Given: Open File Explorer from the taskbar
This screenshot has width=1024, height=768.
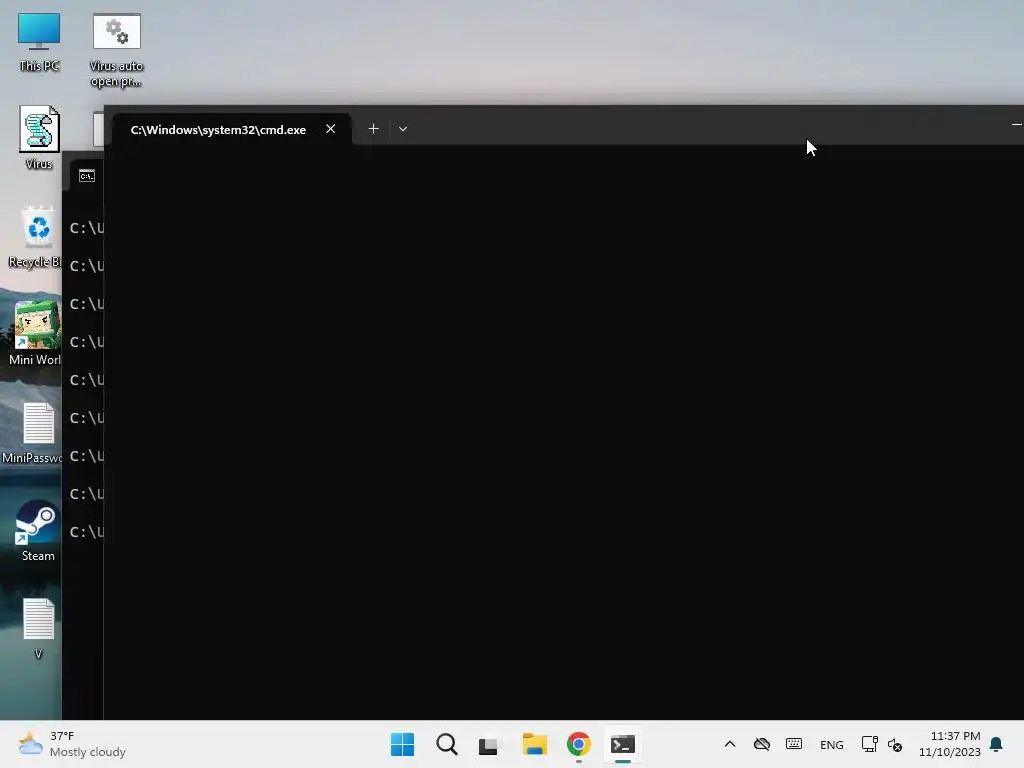Looking at the screenshot, I should pos(534,744).
